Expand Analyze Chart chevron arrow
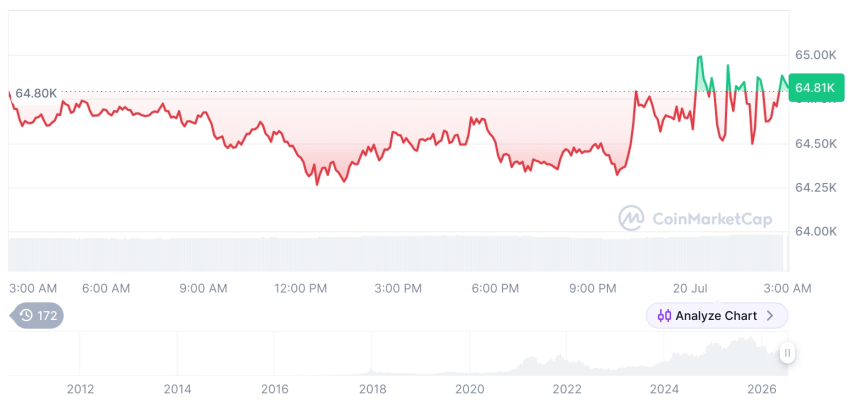 (x=770, y=316)
